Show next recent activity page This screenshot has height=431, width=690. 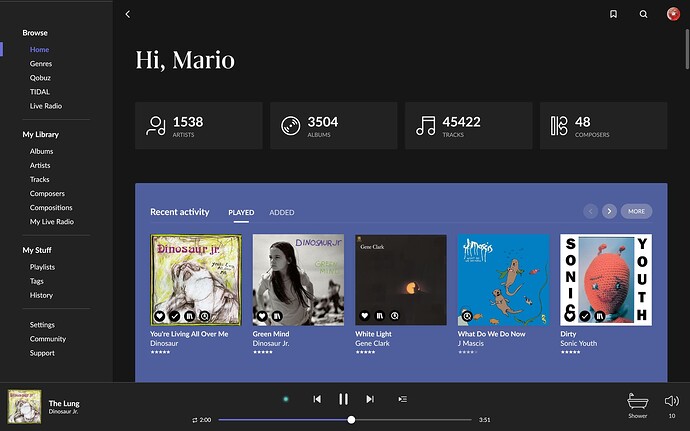point(609,211)
